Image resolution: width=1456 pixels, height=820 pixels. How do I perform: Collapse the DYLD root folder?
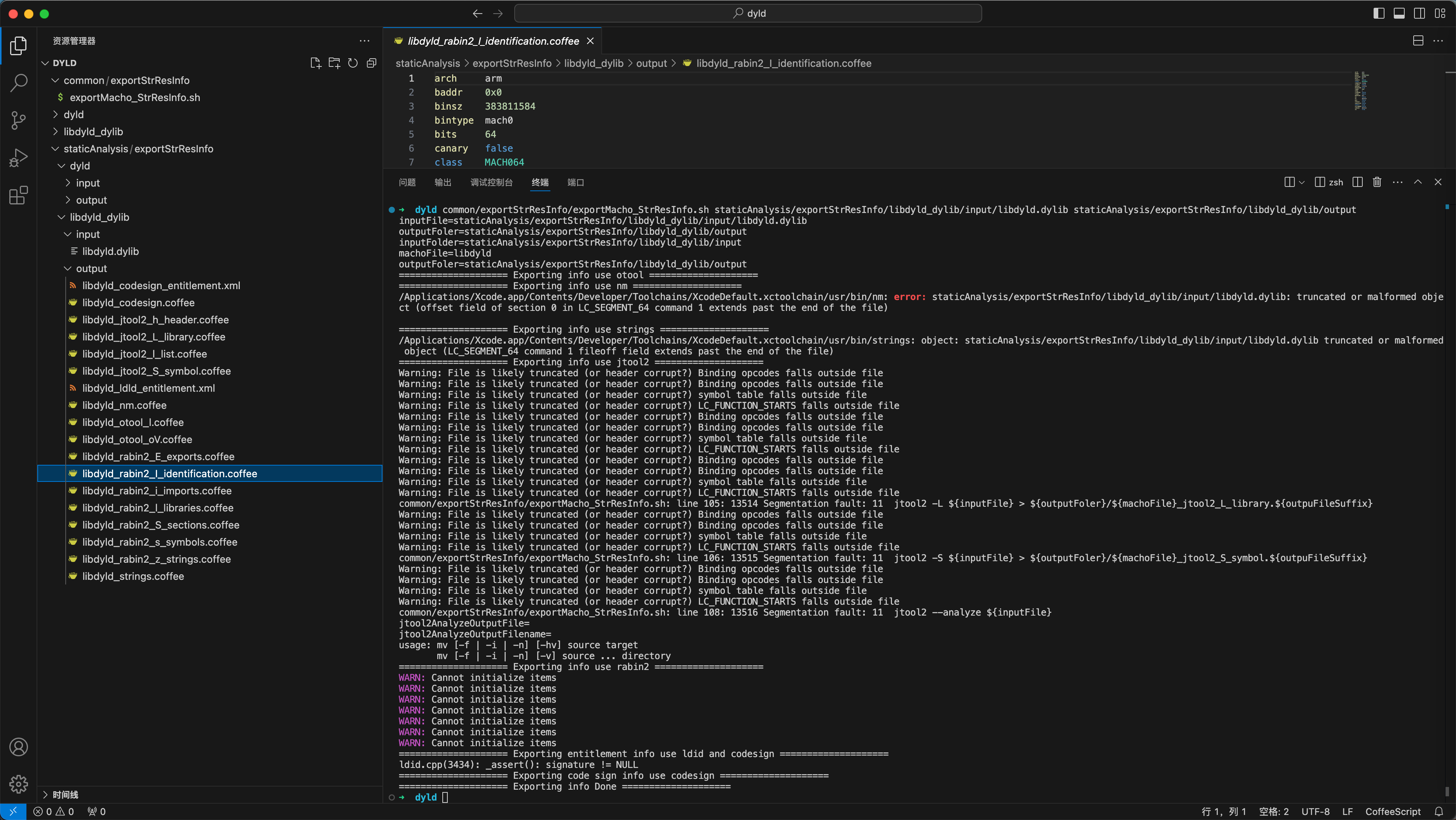click(x=45, y=63)
